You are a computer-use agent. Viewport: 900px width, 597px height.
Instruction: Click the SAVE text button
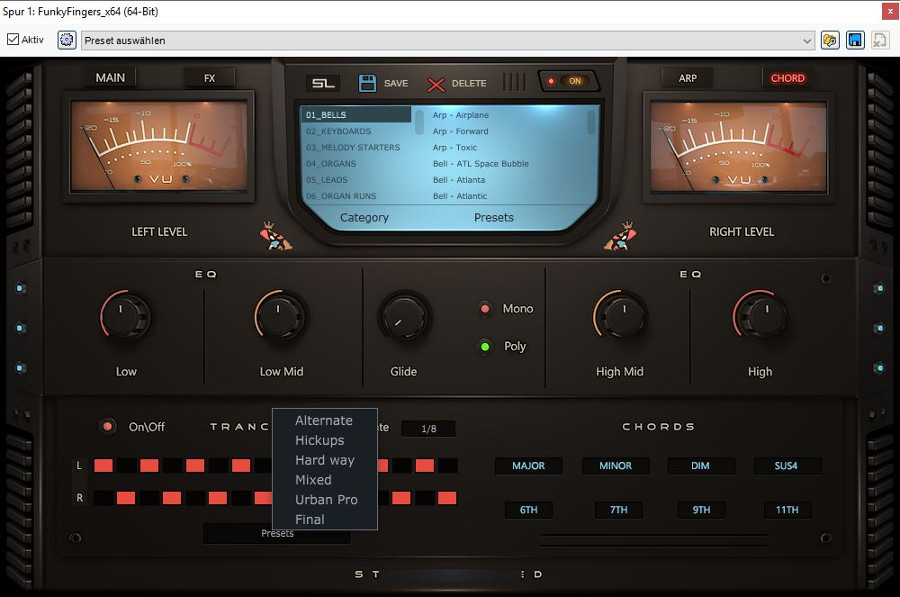(396, 83)
